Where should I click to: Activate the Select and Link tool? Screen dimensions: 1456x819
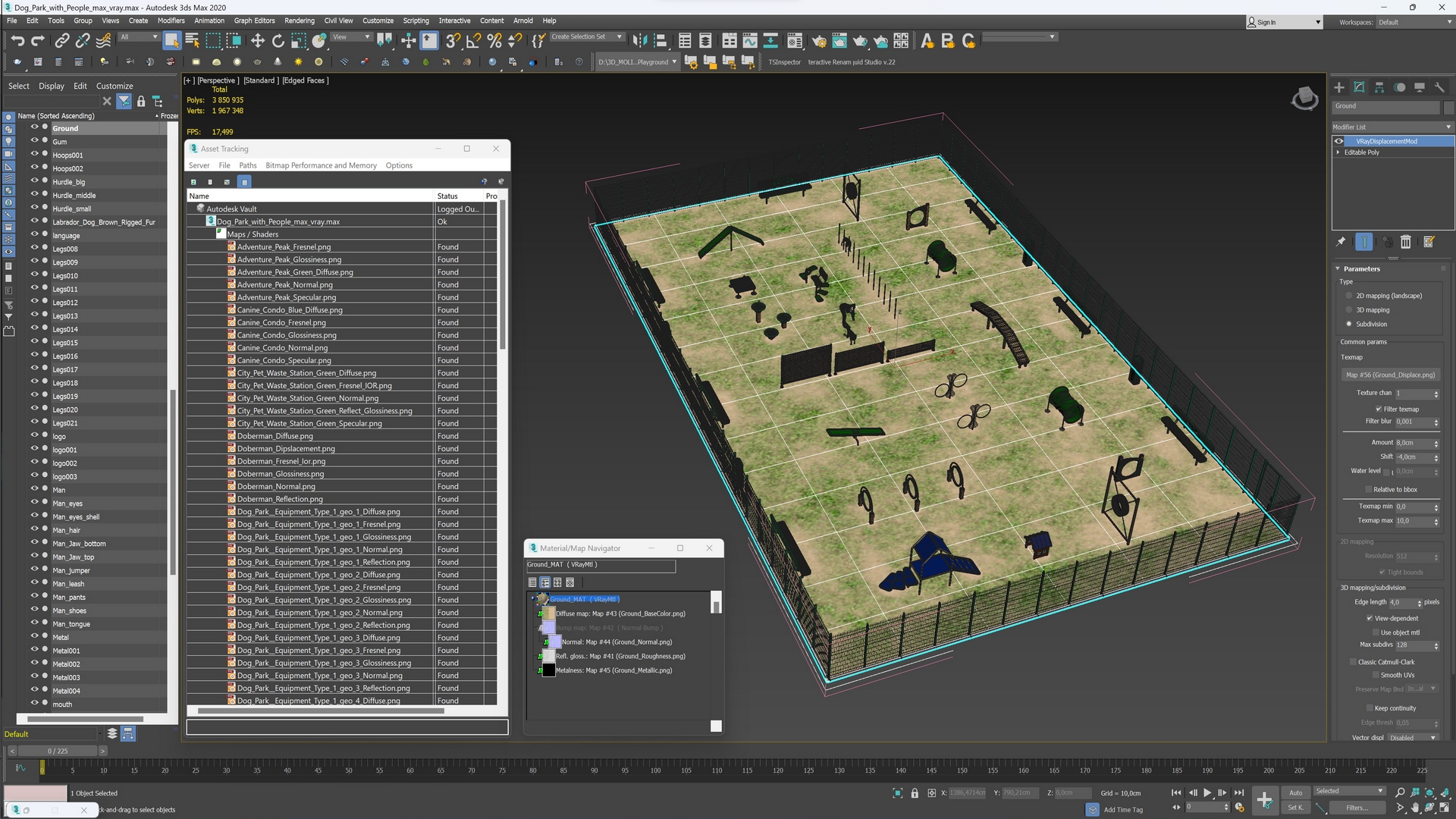click(x=62, y=40)
